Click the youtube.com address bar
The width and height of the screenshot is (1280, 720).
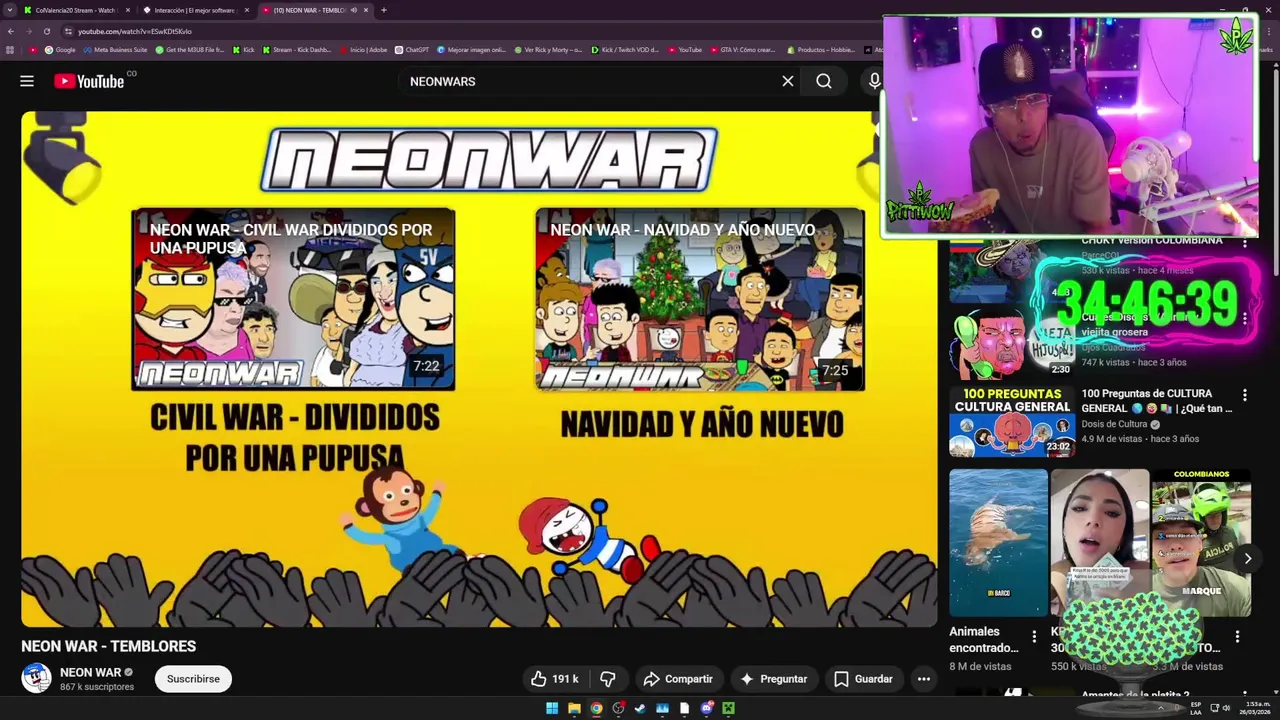click(x=470, y=31)
